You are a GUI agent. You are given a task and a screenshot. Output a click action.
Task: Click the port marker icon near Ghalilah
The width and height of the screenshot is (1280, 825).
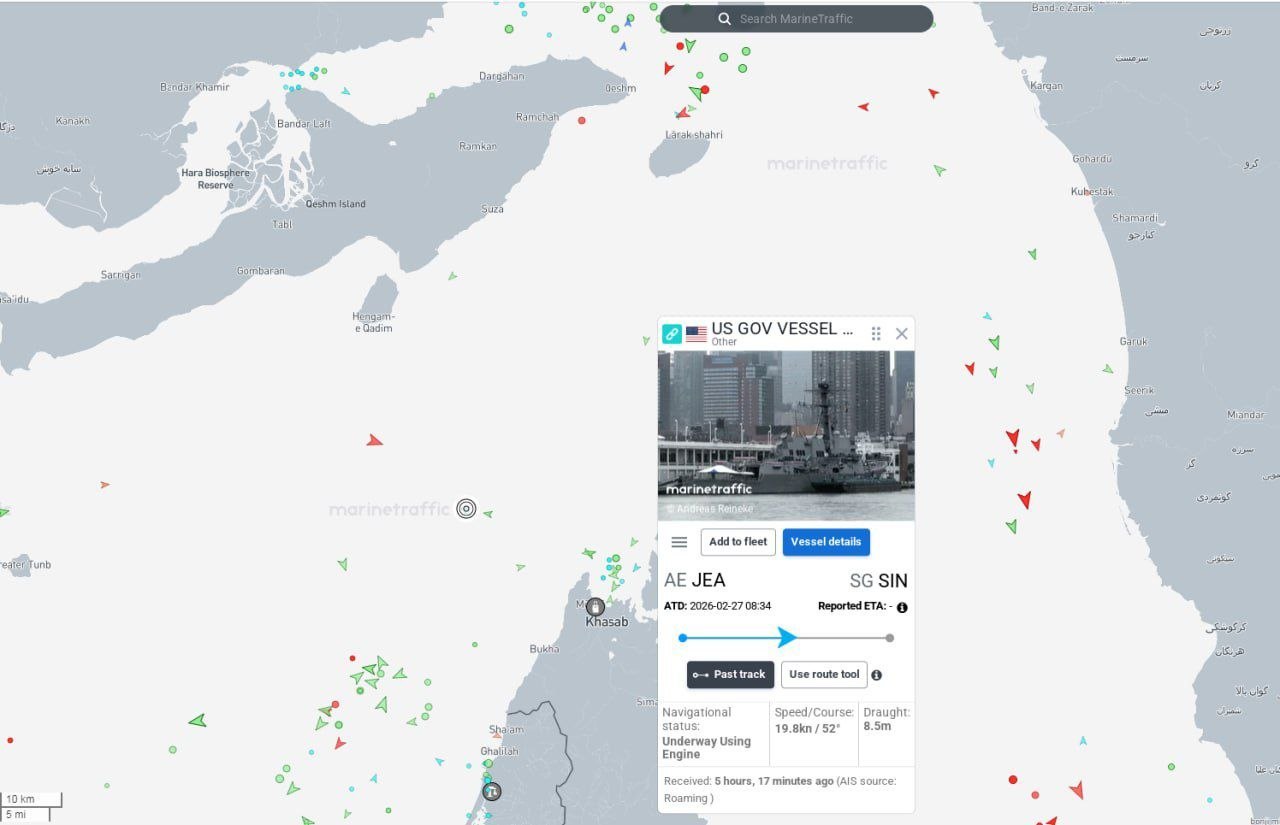point(491,791)
